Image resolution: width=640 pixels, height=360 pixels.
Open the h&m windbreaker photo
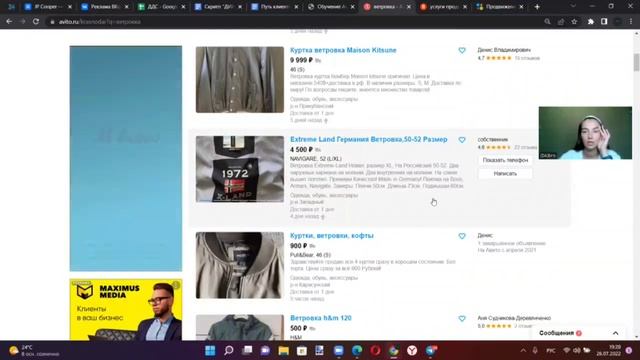(x=240, y=327)
